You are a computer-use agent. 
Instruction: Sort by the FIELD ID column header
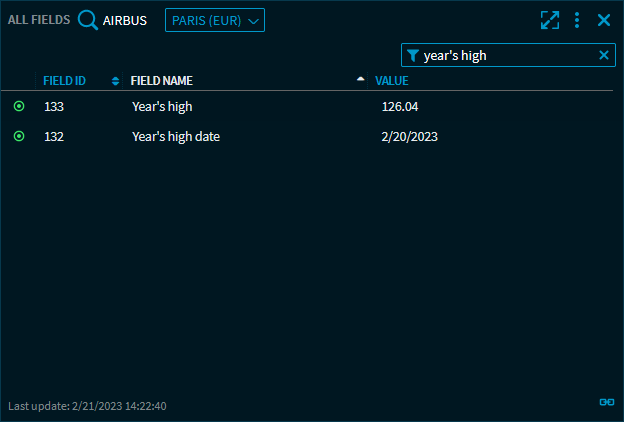tap(64, 81)
